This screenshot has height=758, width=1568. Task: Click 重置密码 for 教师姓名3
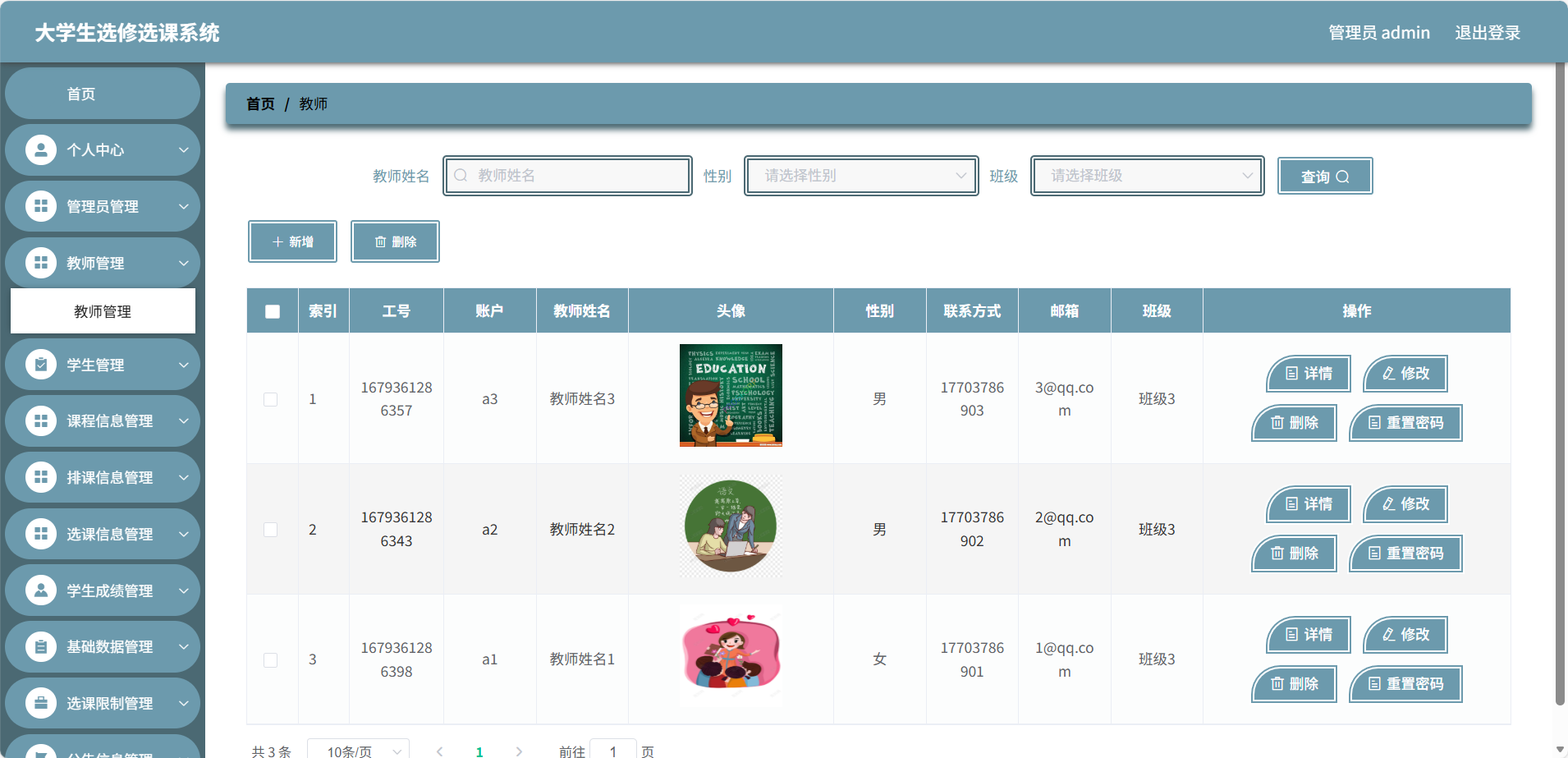pos(1406,423)
